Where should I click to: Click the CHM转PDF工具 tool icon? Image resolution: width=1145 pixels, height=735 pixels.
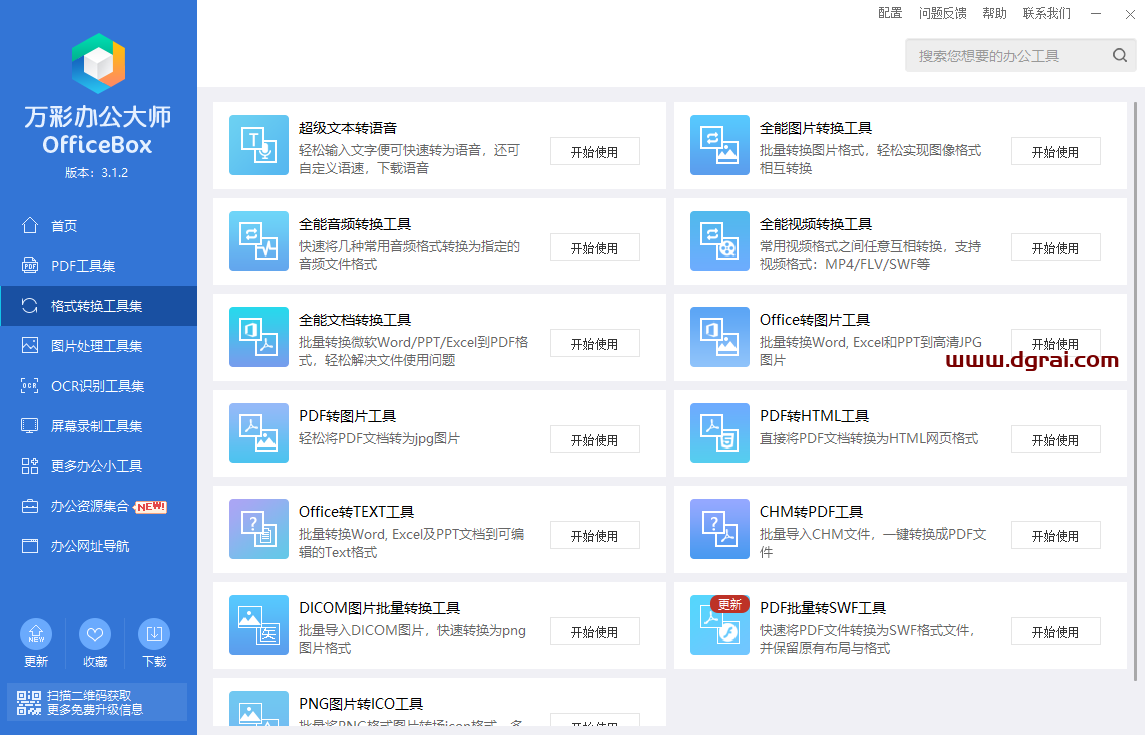coord(719,528)
